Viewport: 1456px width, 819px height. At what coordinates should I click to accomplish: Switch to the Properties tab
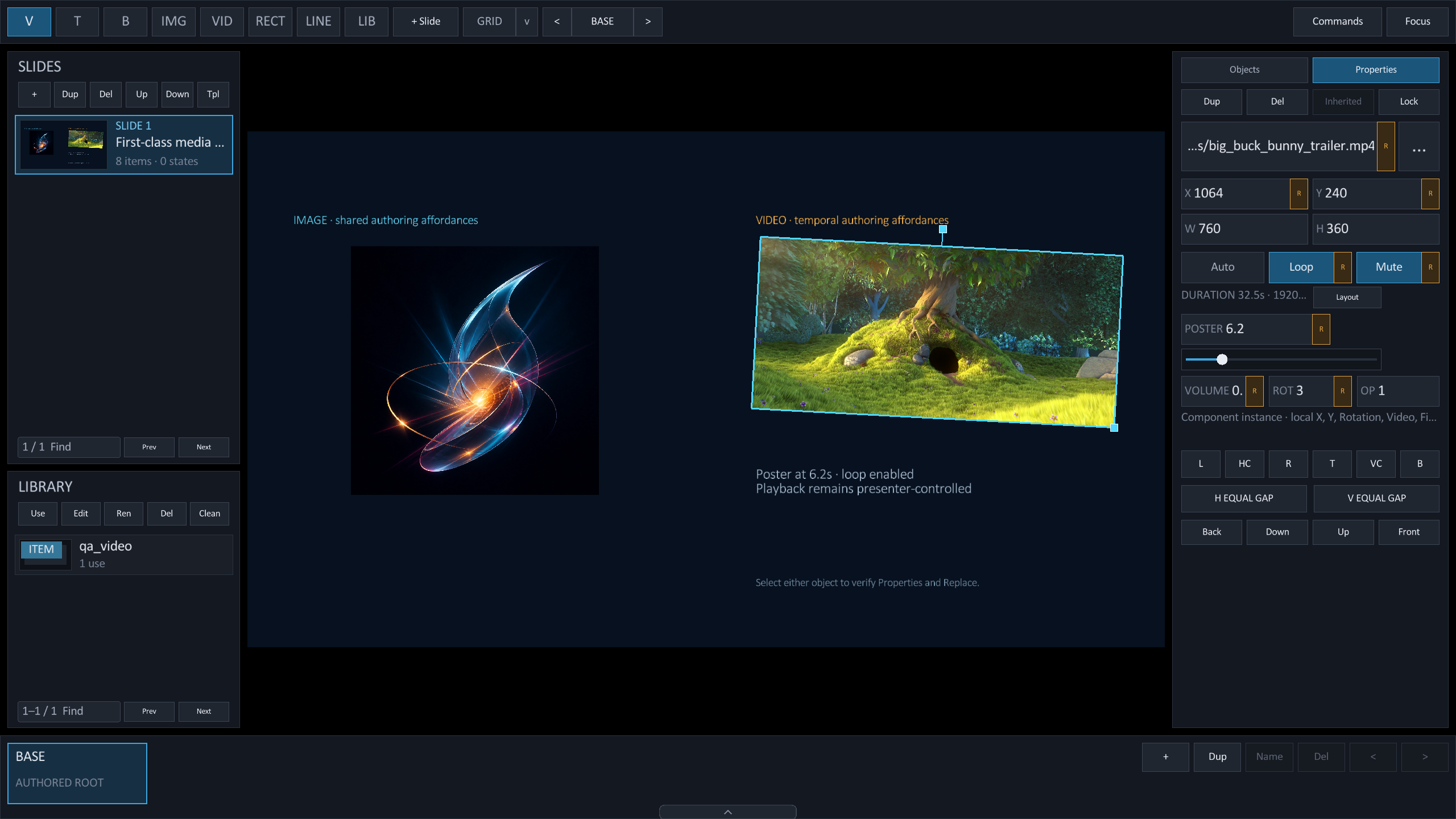[1376, 70]
